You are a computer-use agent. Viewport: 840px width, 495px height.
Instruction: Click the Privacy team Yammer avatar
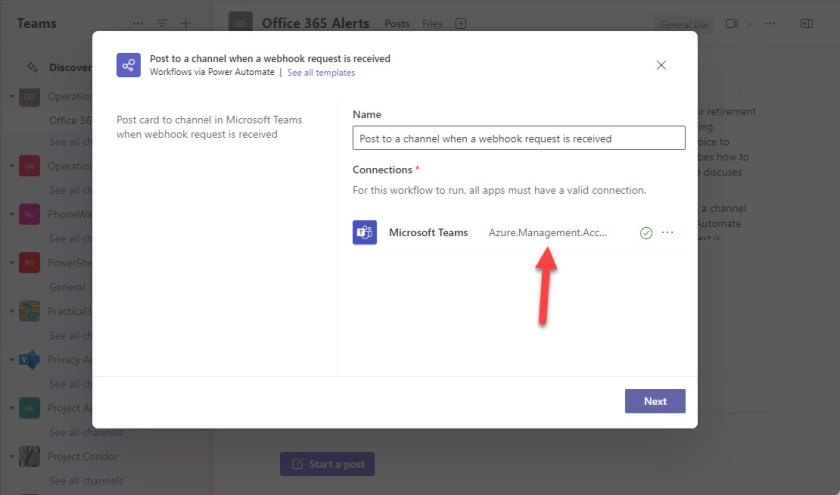tap(29, 359)
